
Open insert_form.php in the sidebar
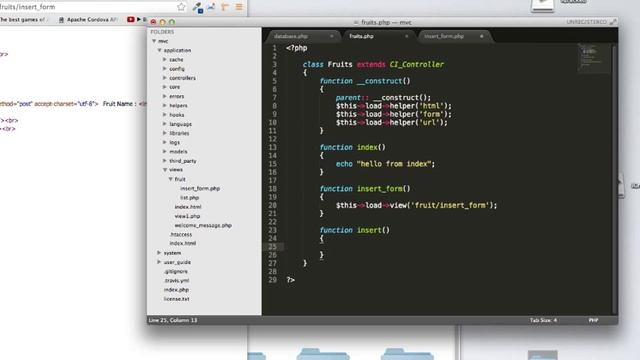(x=200, y=188)
